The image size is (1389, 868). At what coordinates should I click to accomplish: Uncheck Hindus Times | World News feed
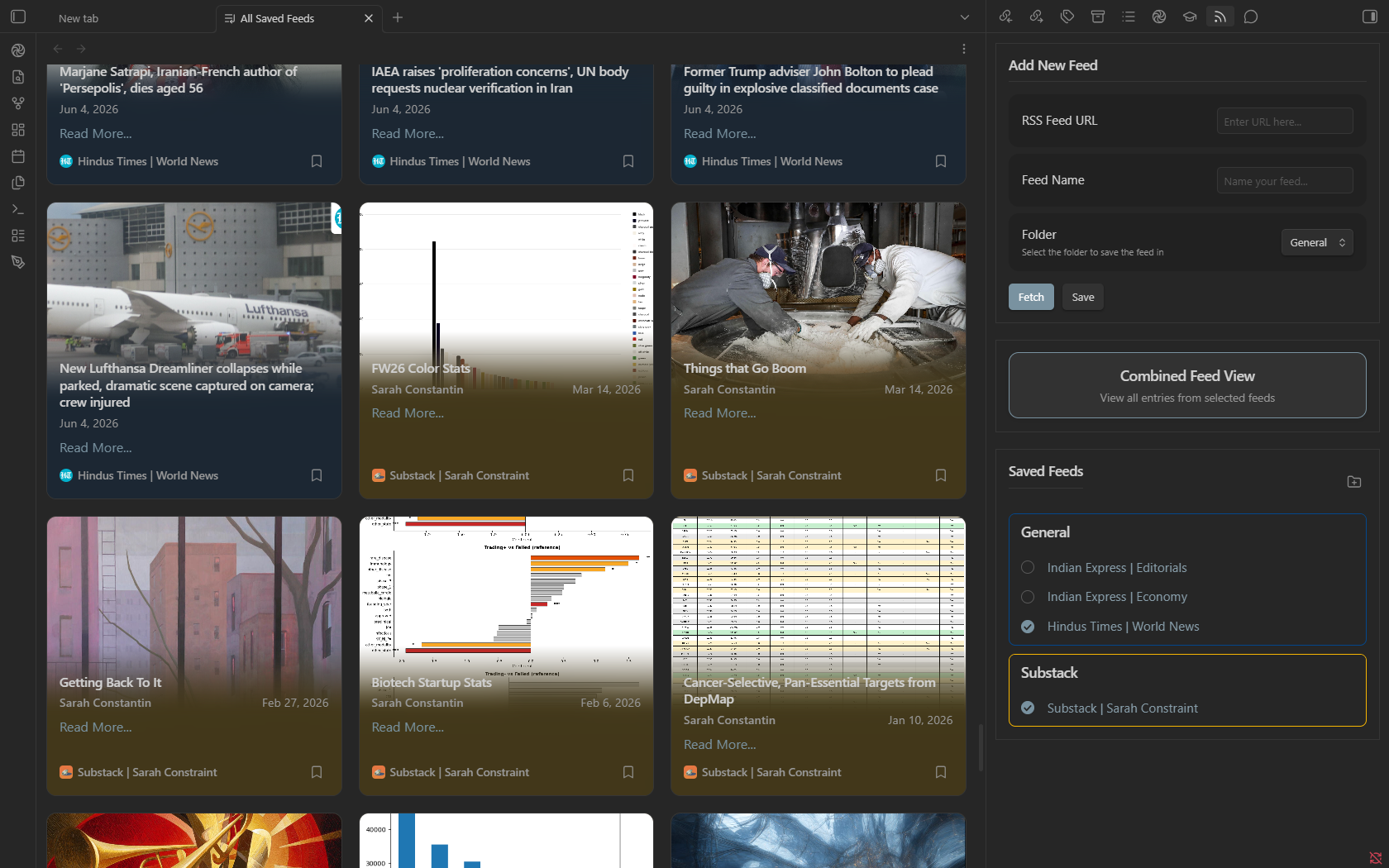coord(1028,627)
